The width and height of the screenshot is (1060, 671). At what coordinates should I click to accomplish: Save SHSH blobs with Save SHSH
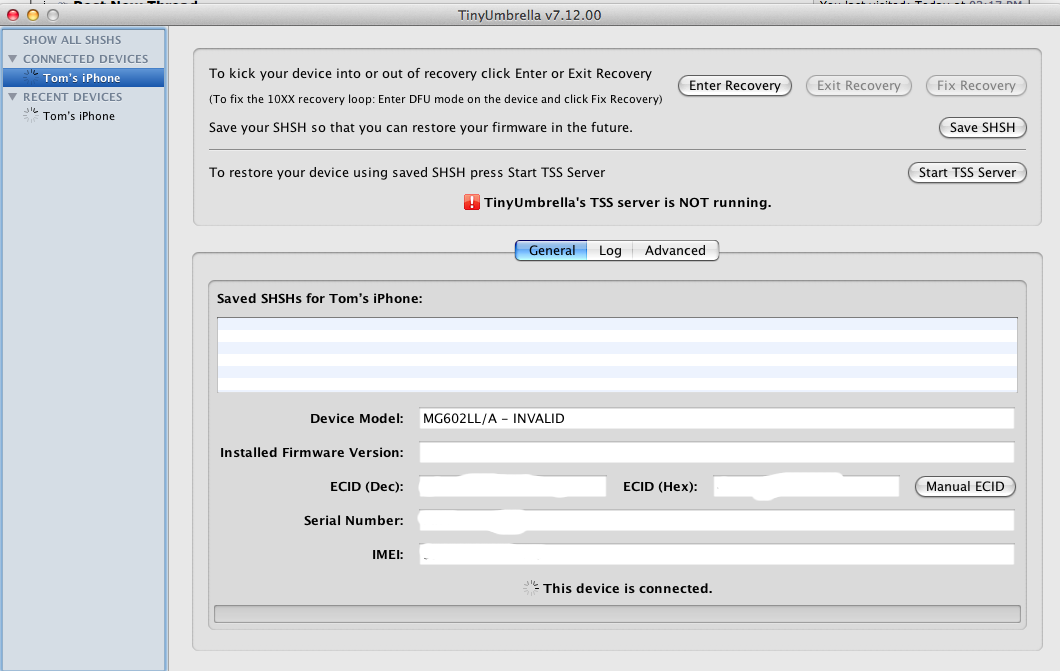(982, 128)
